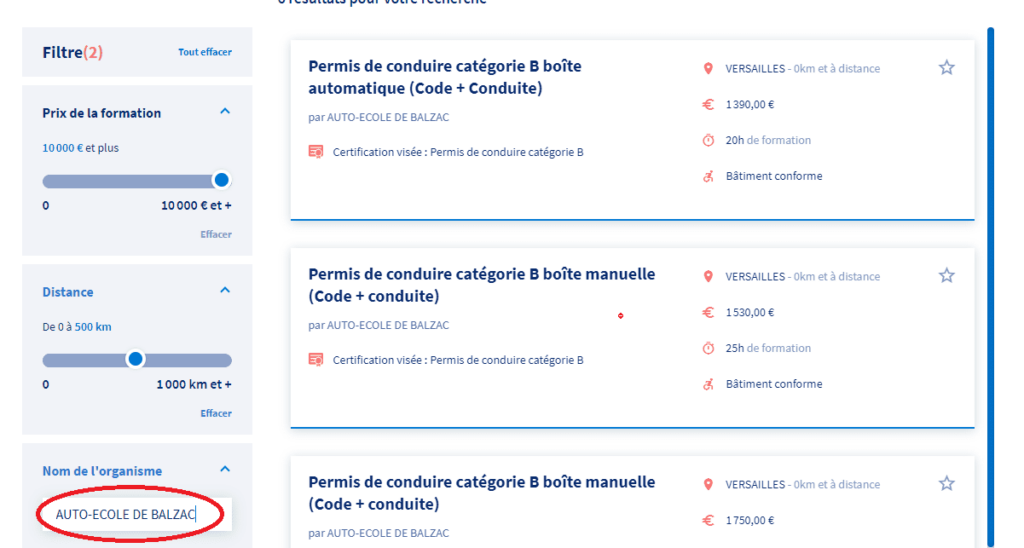Click the price slider handle
Viewport: 1024px width, 548px height.
[x=221, y=180]
